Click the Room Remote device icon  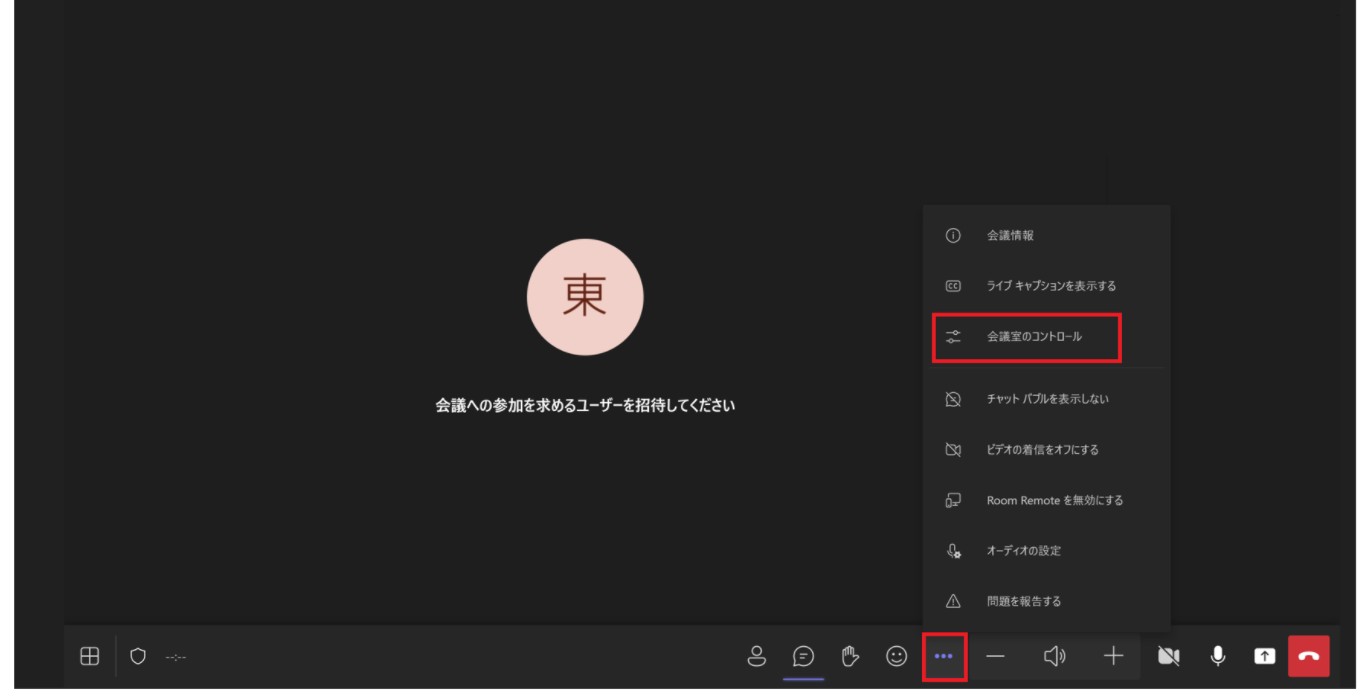953,500
